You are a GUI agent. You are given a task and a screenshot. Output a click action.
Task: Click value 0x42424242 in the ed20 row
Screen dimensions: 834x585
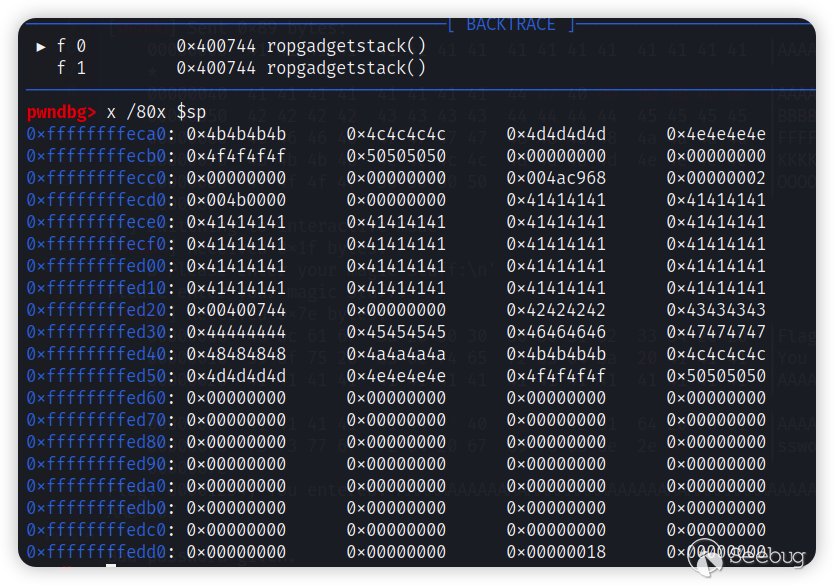tap(556, 310)
